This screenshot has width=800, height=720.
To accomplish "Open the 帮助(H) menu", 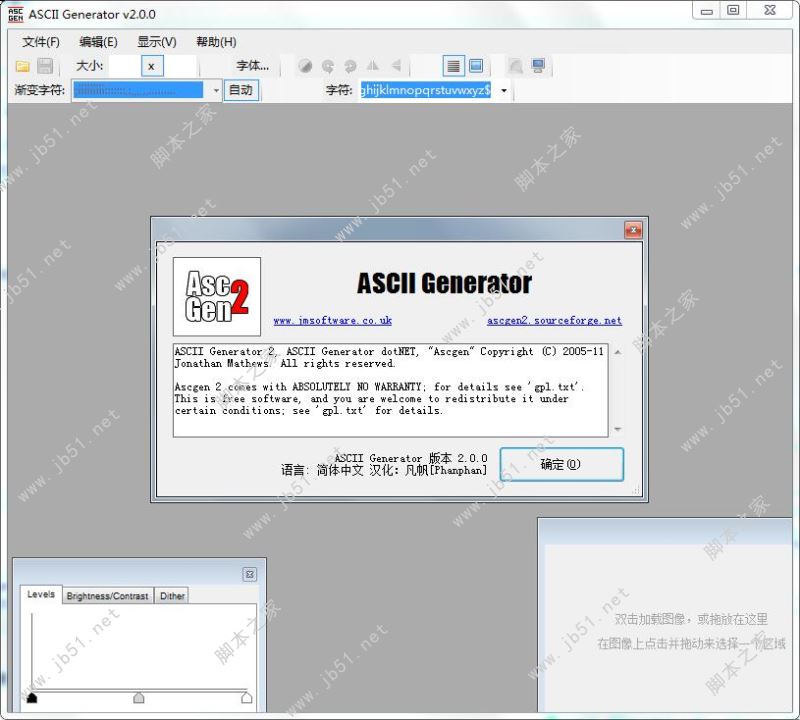I will point(216,42).
